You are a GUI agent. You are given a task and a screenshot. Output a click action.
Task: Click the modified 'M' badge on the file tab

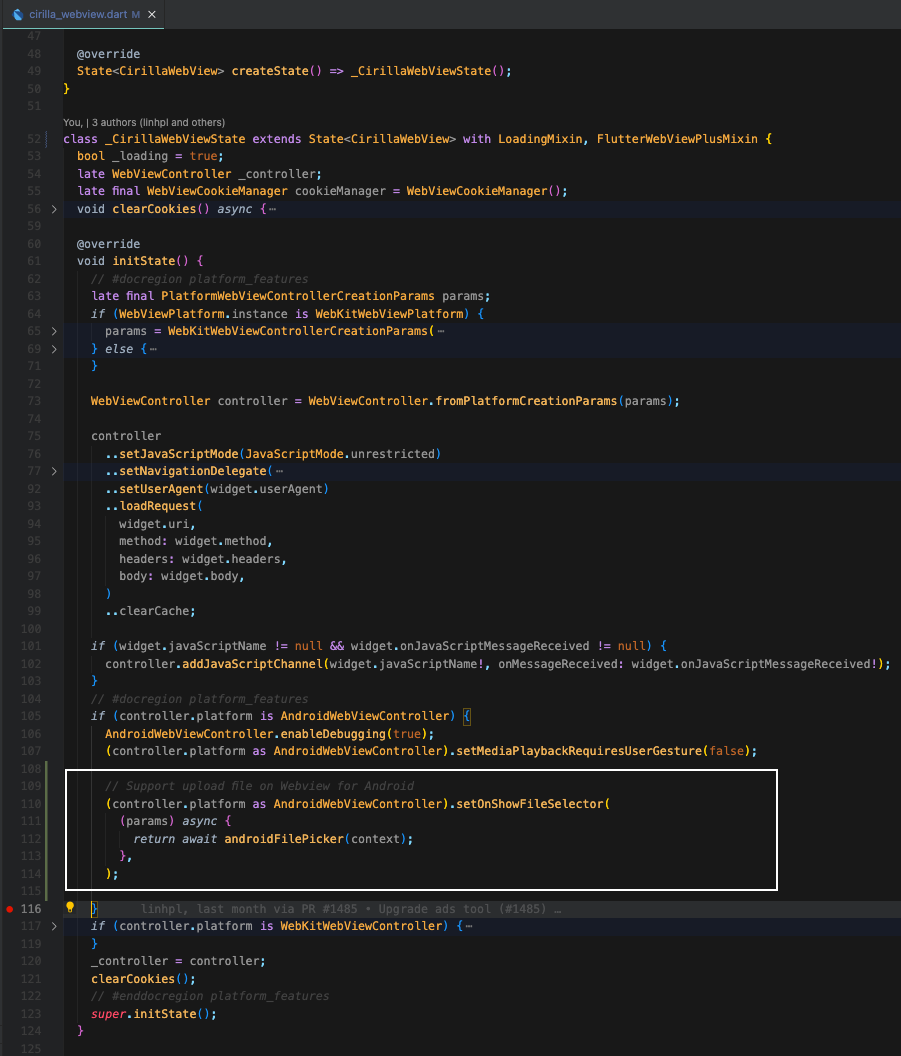click(x=136, y=14)
